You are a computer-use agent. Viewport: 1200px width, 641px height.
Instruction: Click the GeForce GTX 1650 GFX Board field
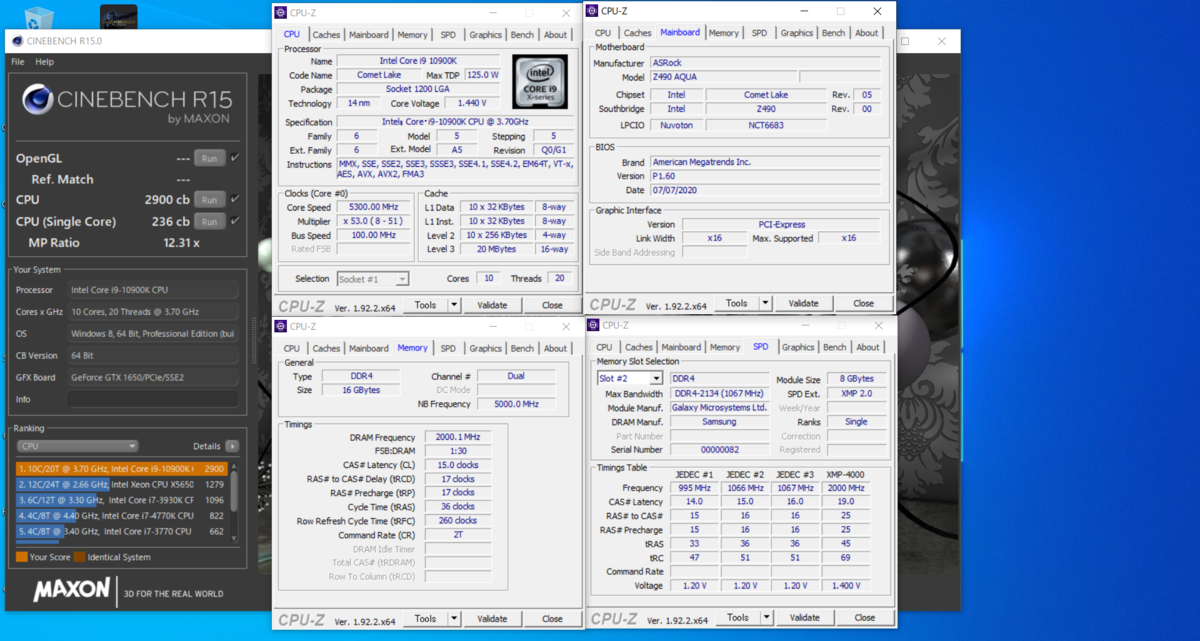[153, 377]
